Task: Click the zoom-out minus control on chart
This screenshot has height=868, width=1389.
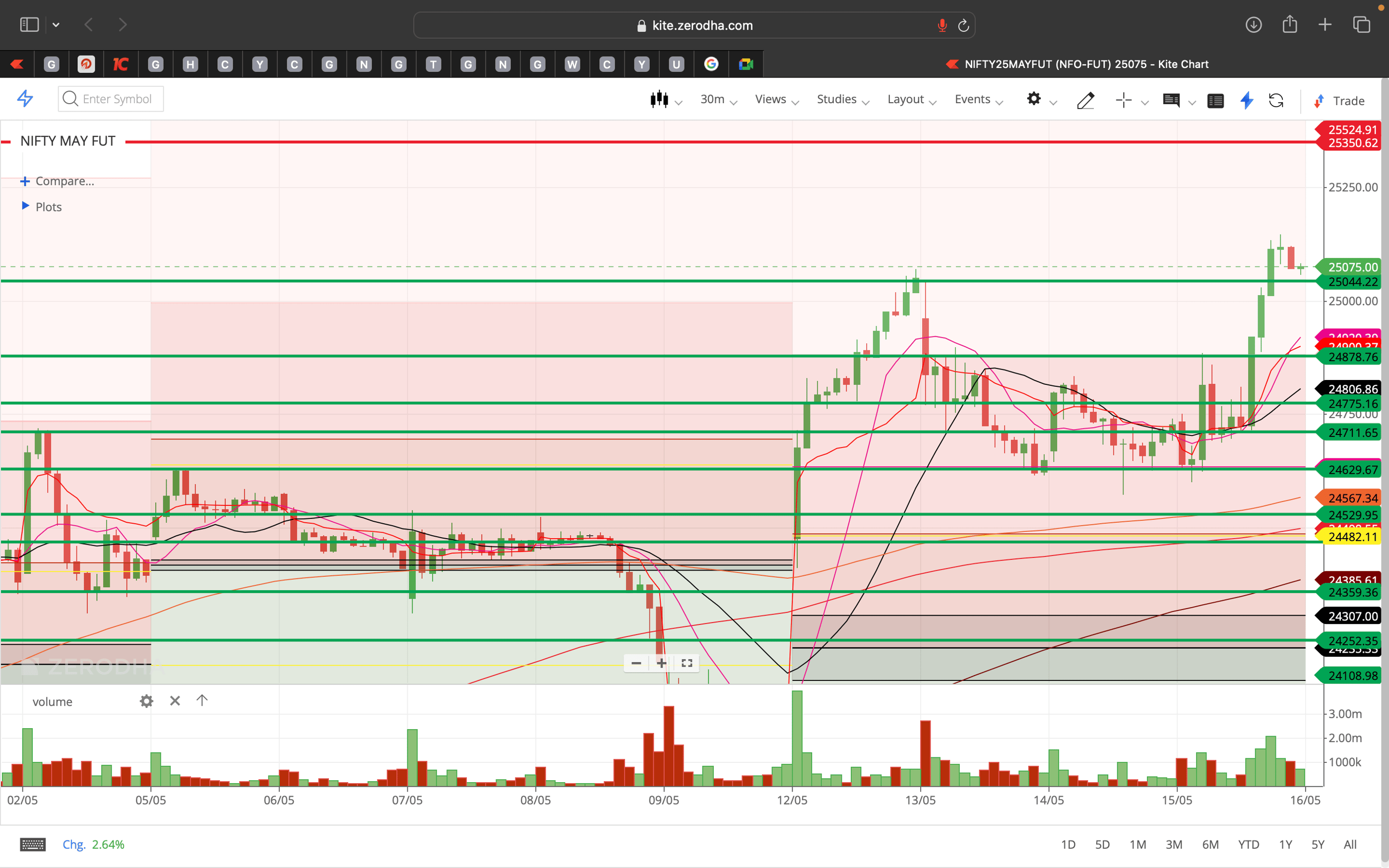Action: pyautogui.click(x=636, y=663)
